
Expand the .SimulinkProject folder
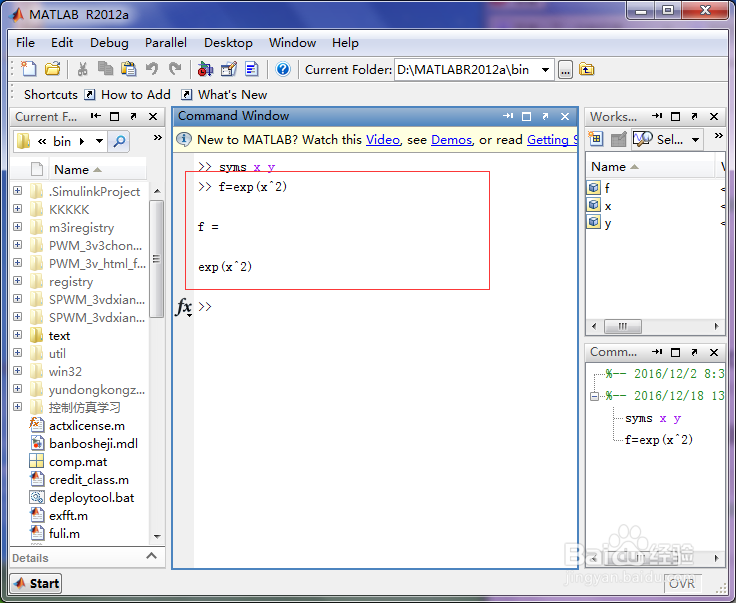17,191
